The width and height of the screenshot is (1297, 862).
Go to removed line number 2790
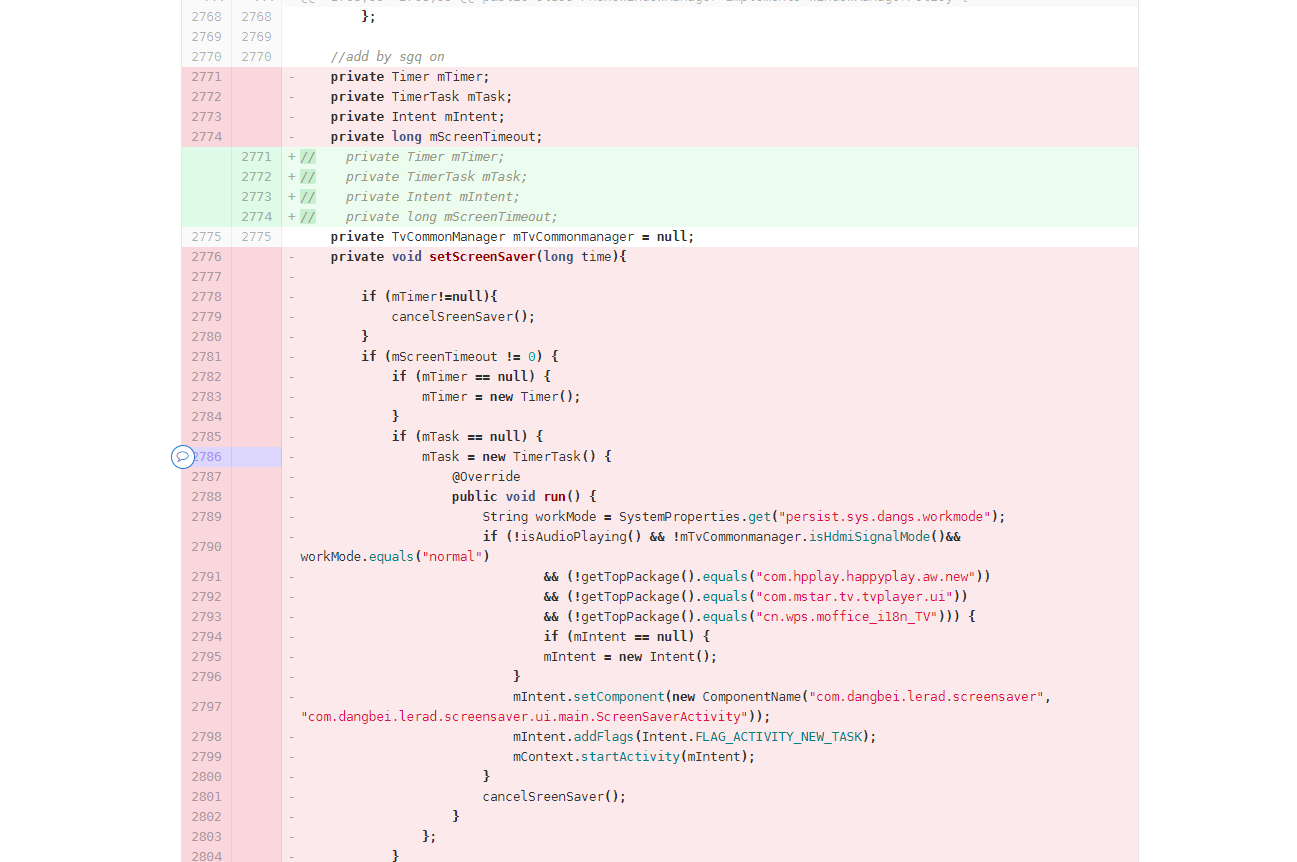point(206,547)
